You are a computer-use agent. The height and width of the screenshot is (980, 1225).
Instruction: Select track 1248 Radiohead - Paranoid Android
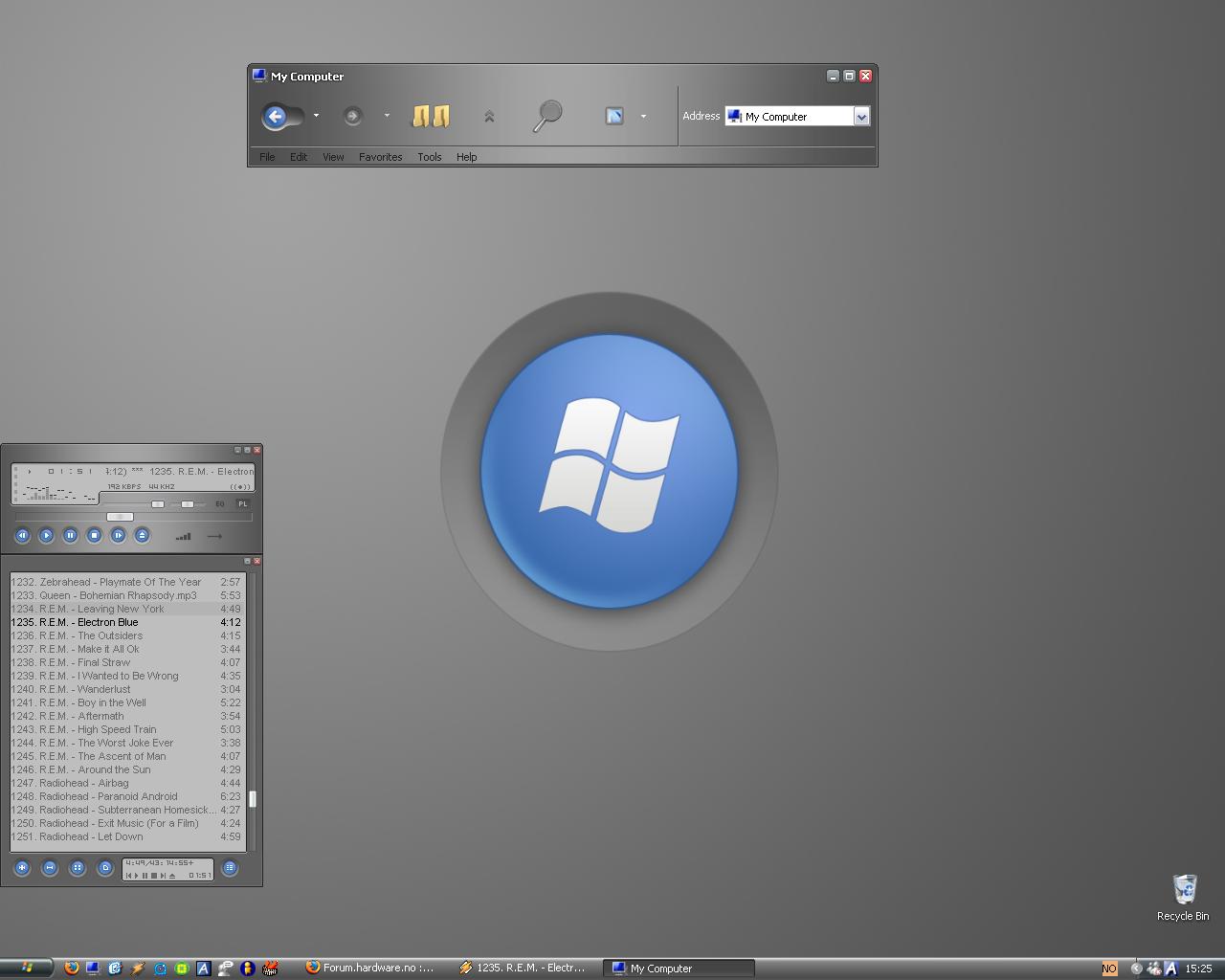click(x=128, y=796)
